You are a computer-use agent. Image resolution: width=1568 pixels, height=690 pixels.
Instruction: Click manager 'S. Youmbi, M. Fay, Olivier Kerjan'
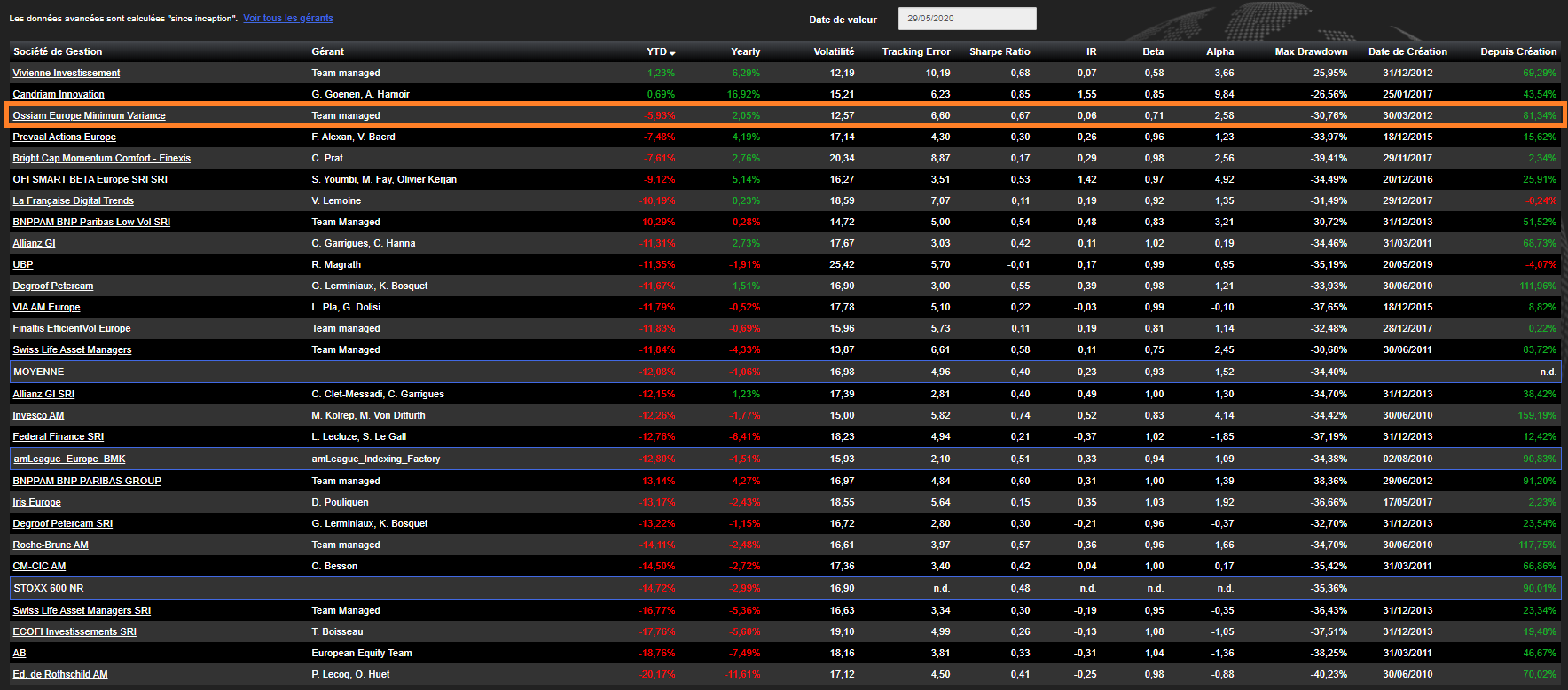(384, 179)
